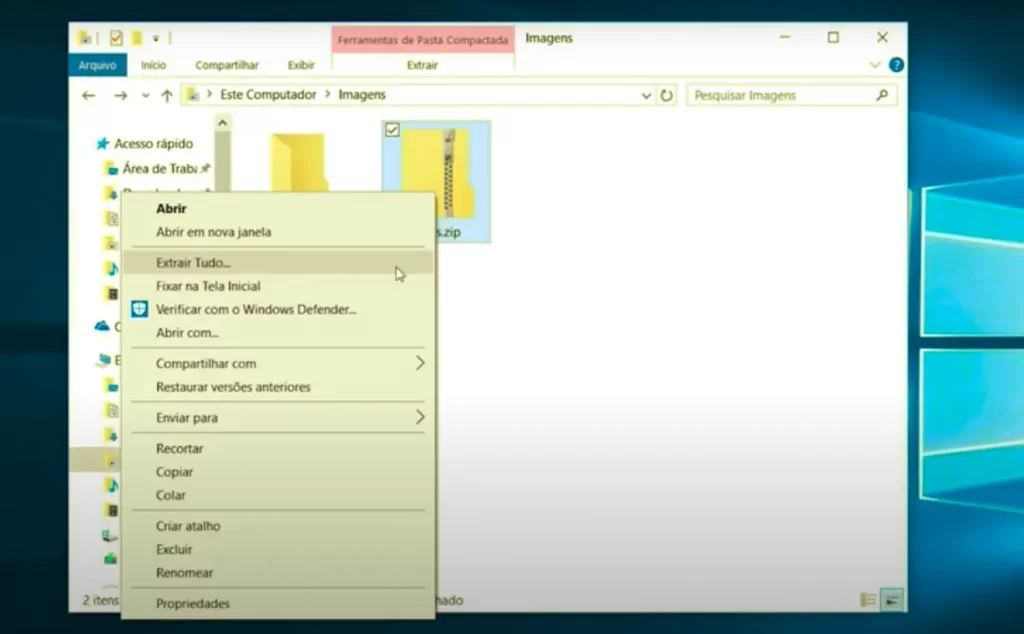Switch to details view icon
Viewport: 1024px width, 634px height.
[868, 599]
